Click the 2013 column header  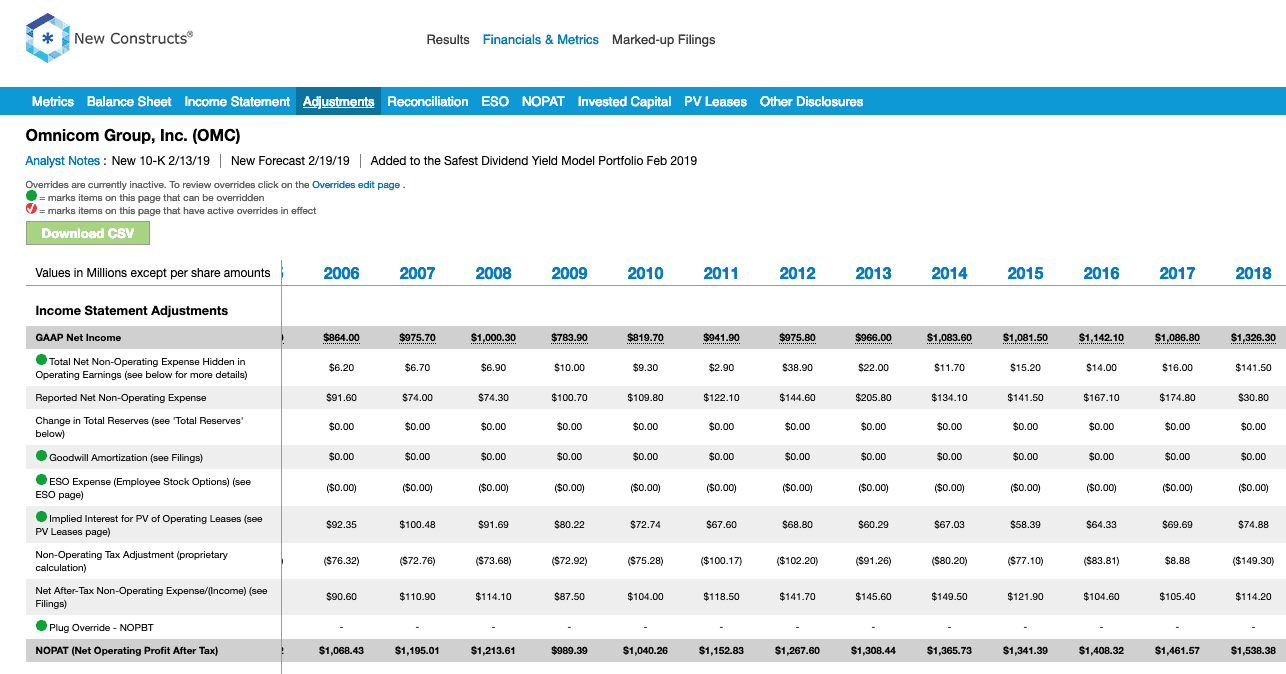[x=874, y=273]
